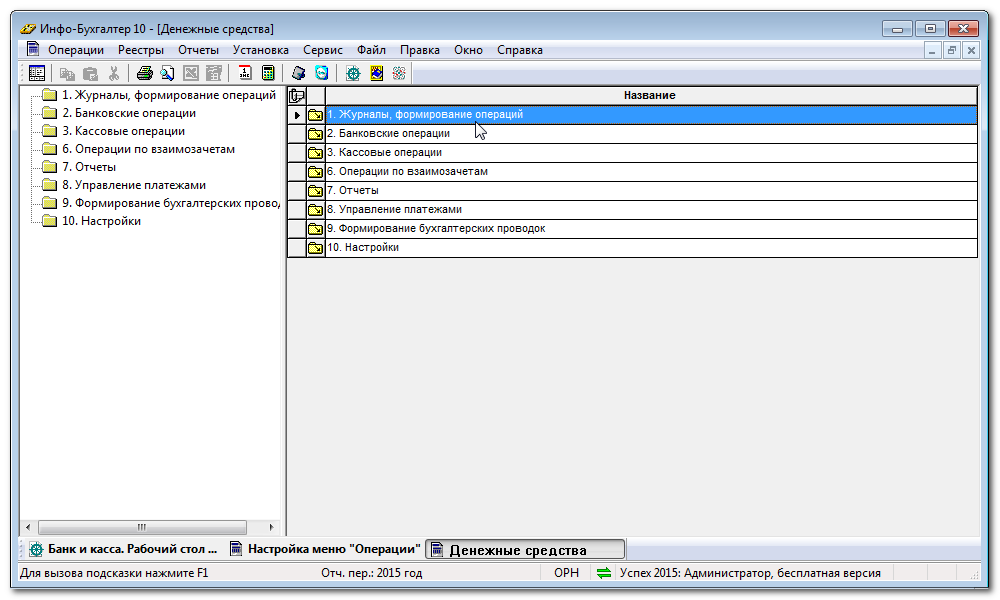This screenshot has width=1000, height=600.
Task: Open the Окно menu
Action: coord(468,50)
